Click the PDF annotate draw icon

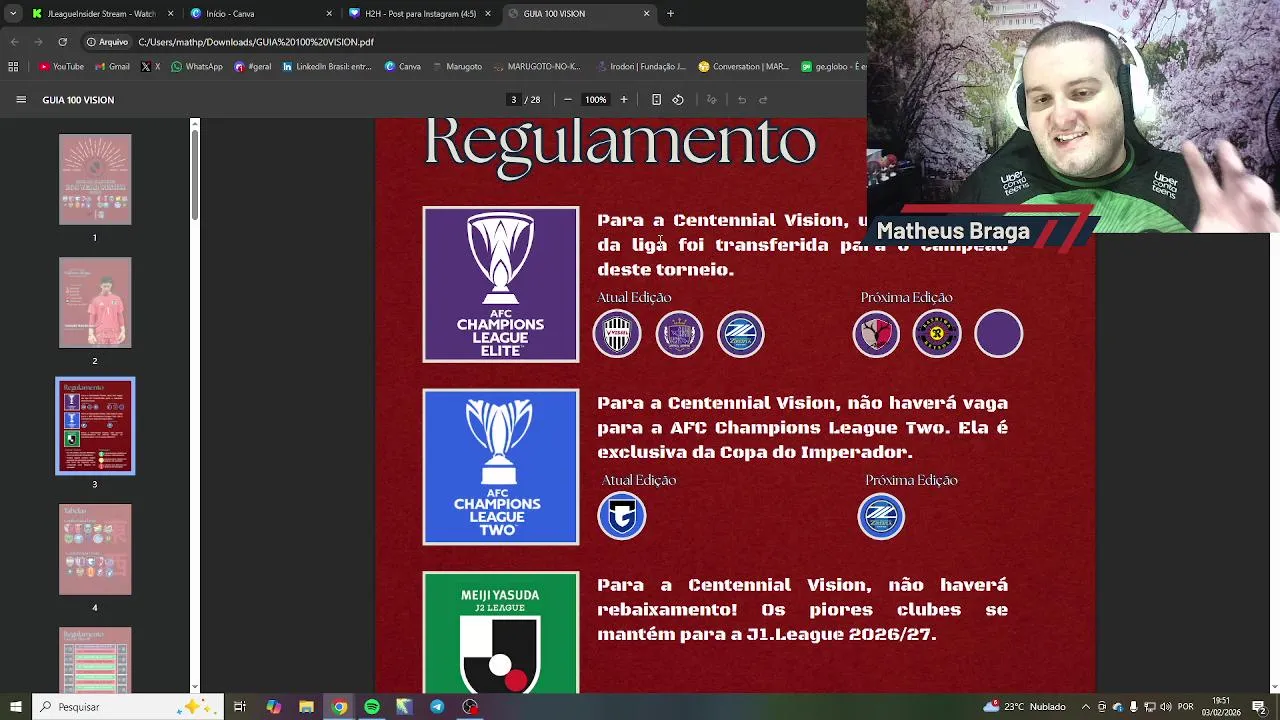pyautogui.click(x=712, y=100)
